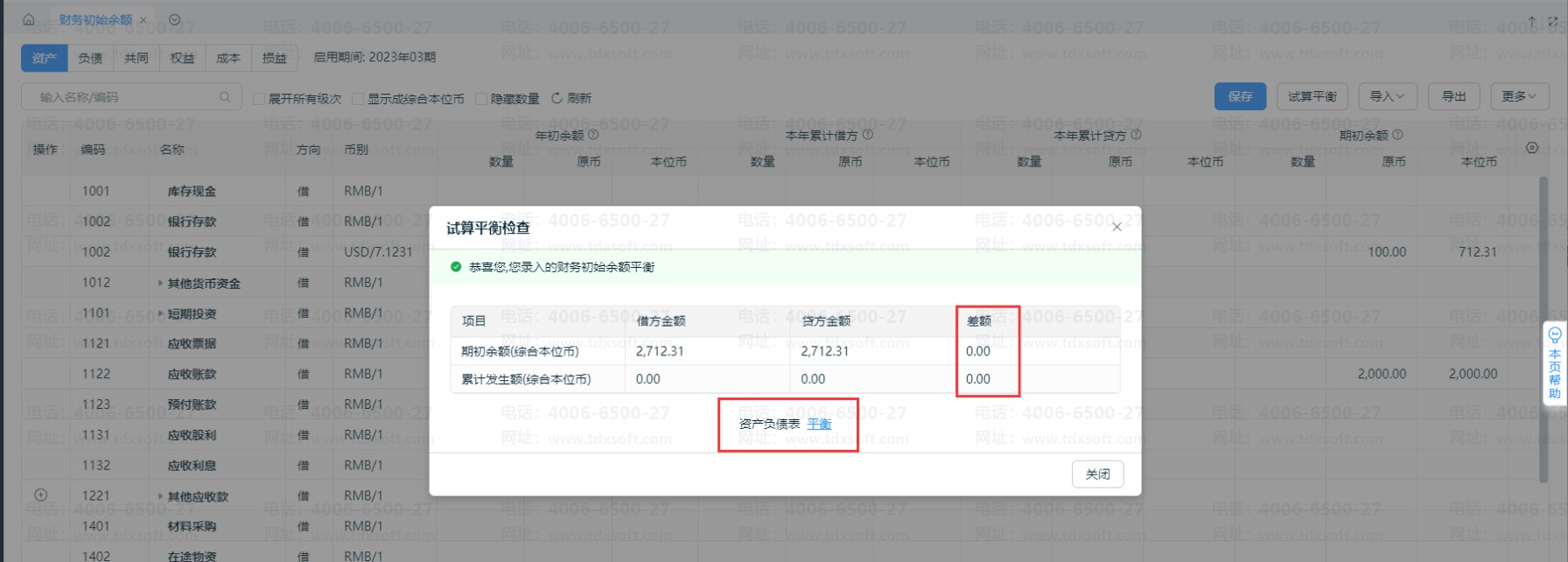The height and width of the screenshot is (562, 1568).
Task: Open the 导入 dropdown
Action: (x=1387, y=96)
